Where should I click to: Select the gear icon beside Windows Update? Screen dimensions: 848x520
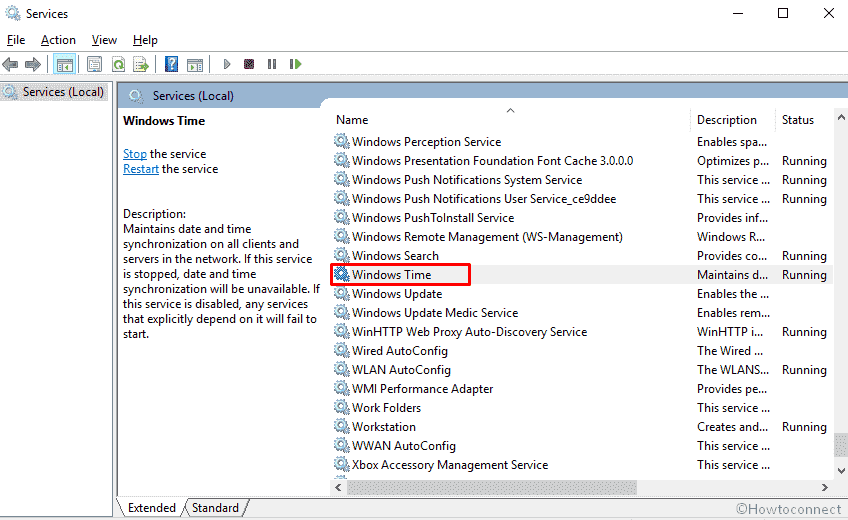[x=341, y=294]
